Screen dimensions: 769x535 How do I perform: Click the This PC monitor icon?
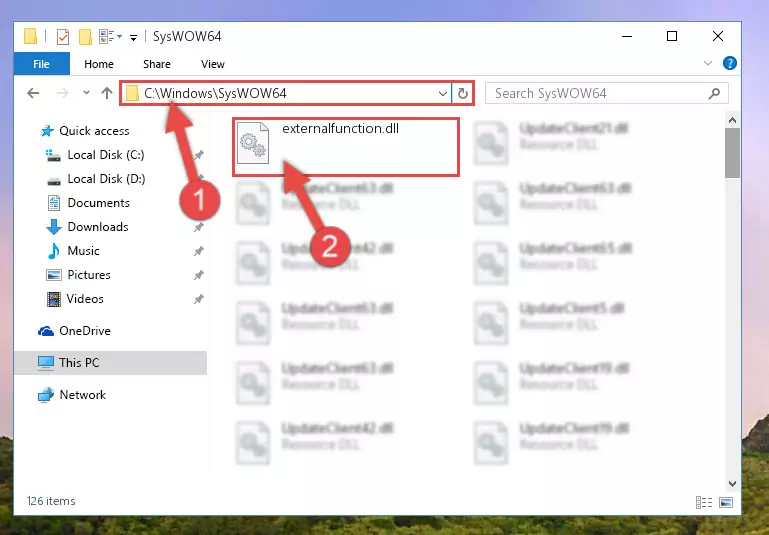tap(46, 363)
